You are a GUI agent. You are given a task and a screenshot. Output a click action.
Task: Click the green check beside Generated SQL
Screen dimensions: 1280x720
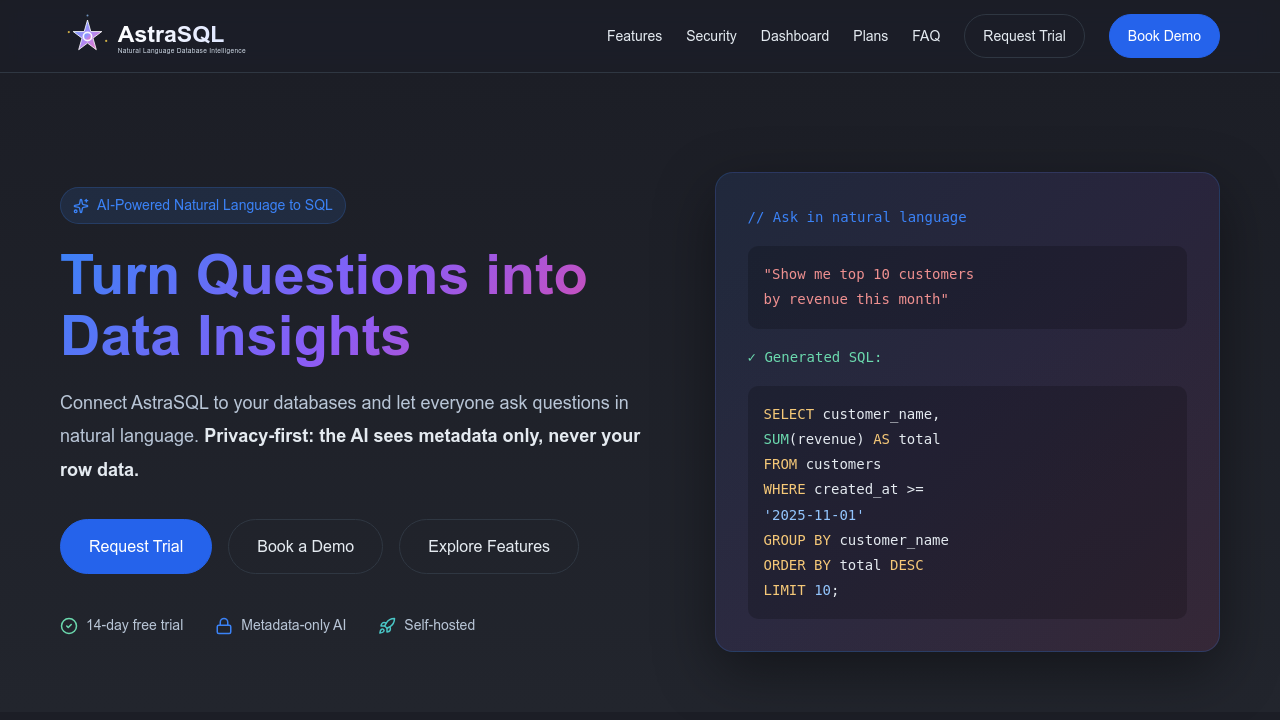click(752, 357)
